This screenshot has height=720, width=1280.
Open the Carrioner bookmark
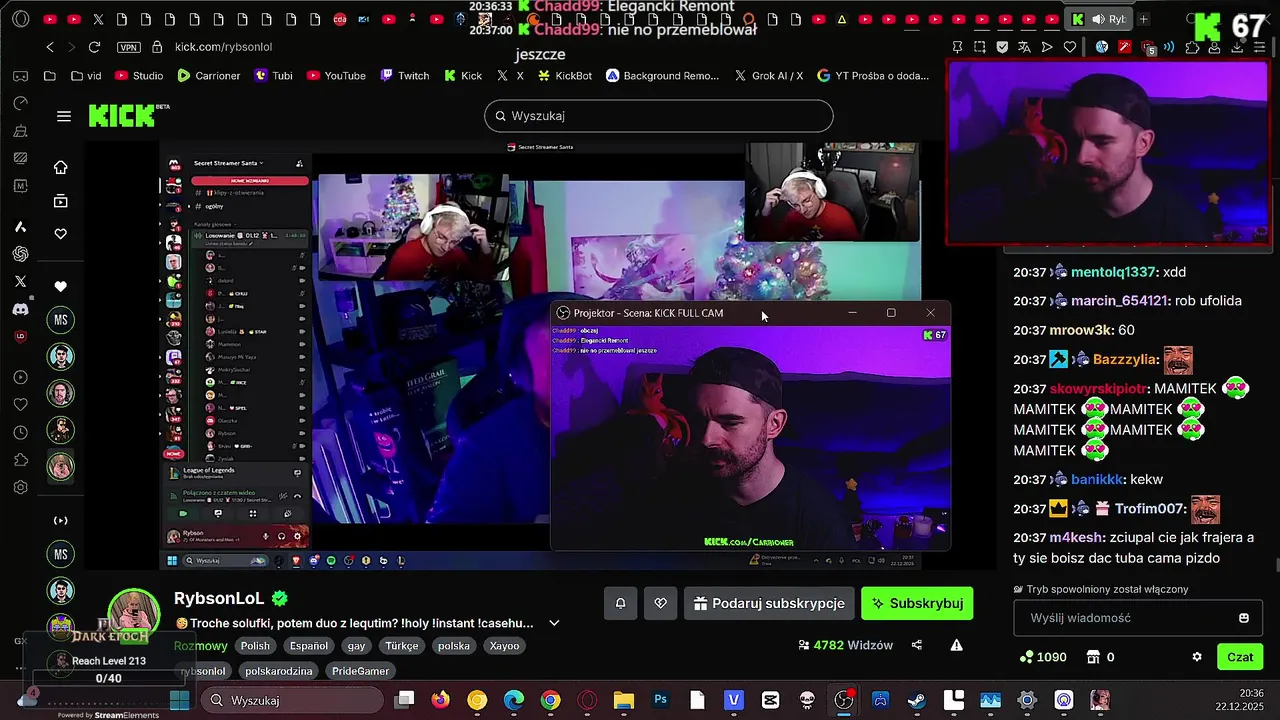tap(209, 76)
